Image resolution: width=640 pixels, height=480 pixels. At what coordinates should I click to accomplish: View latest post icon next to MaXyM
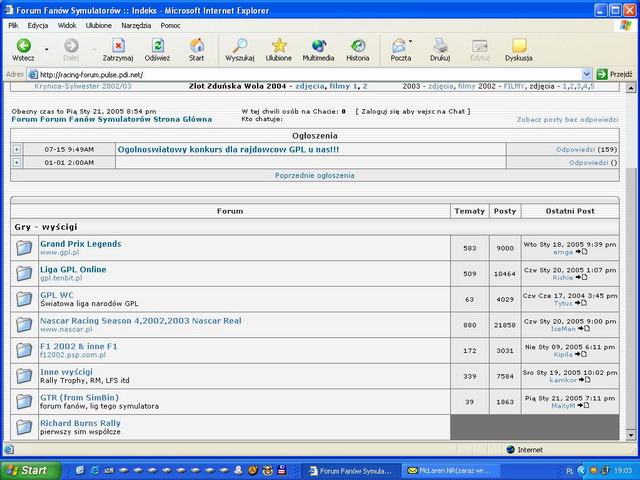[584, 405]
